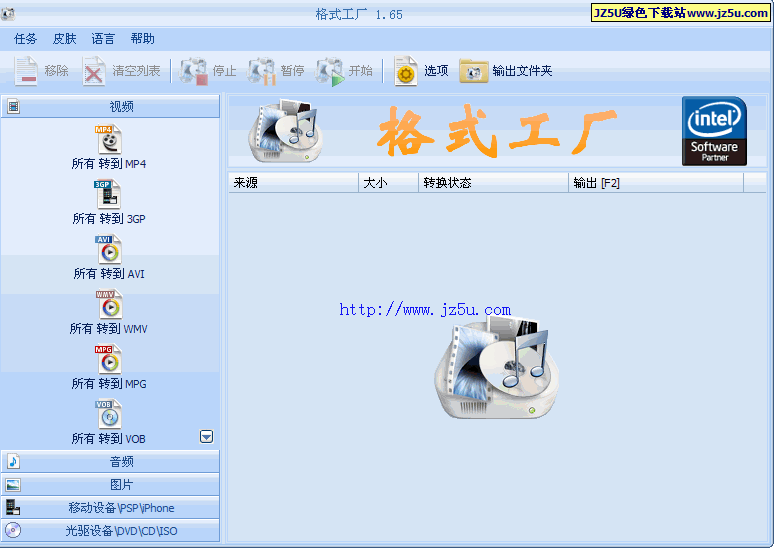Click the music note icon beside 音频

(13, 462)
